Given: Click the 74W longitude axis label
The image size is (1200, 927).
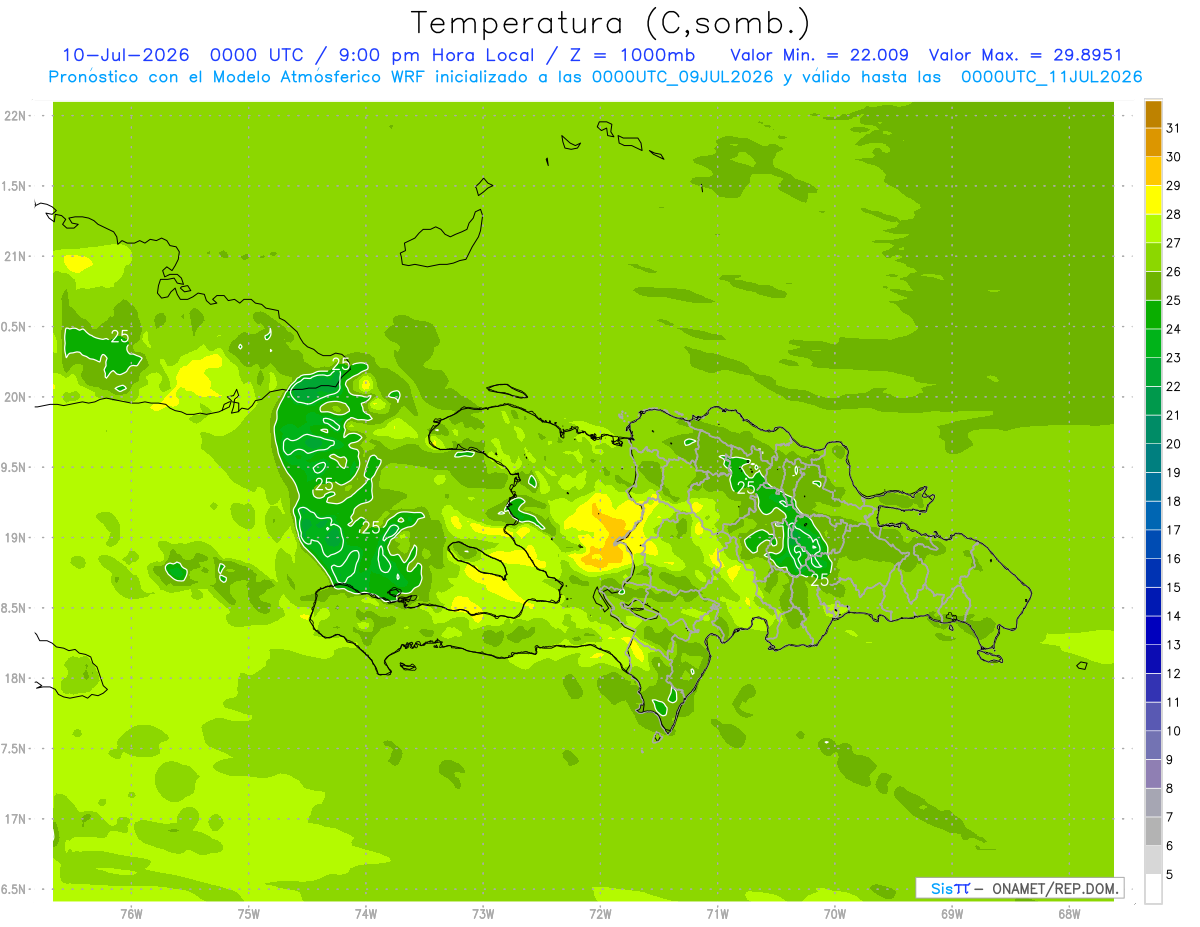Looking at the screenshot, I should coord(365,913).
